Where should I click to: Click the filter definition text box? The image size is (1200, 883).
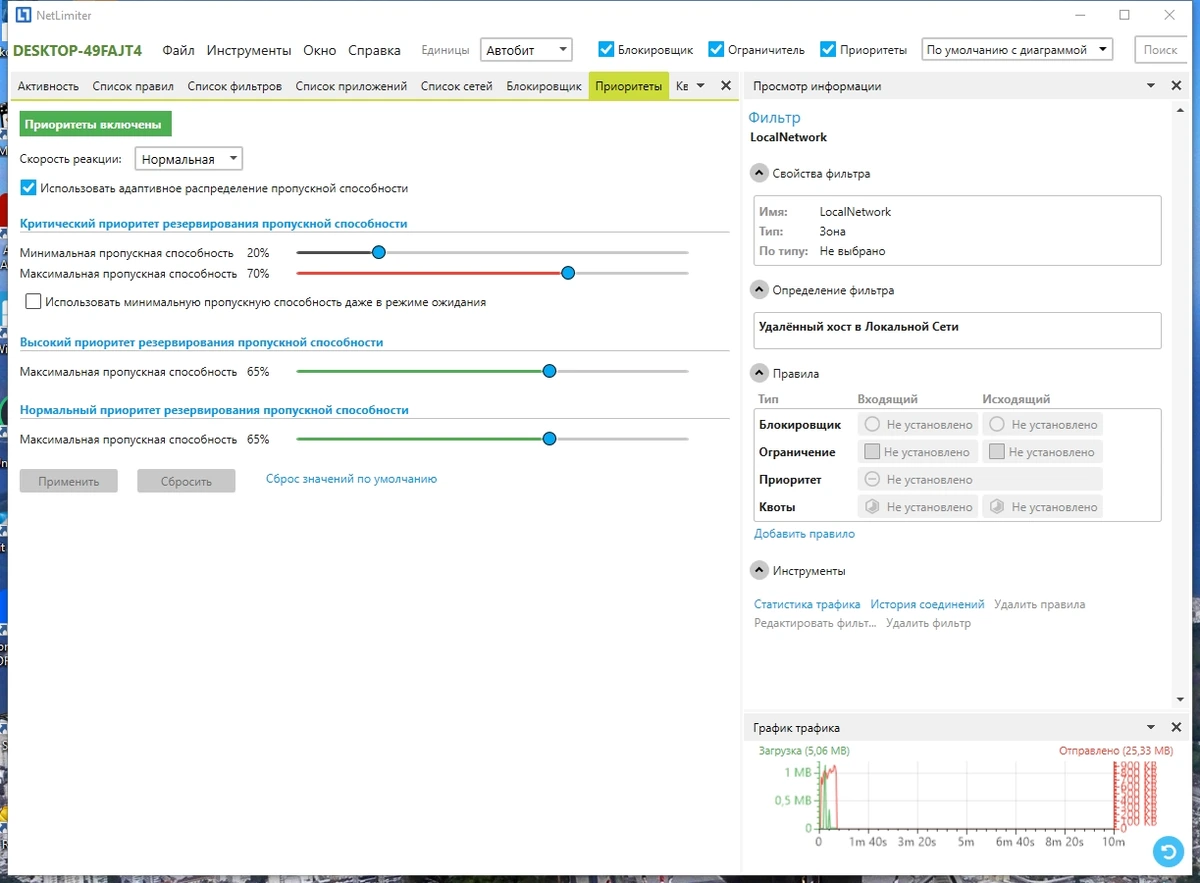pyautogui.click(x=957, y=330)
